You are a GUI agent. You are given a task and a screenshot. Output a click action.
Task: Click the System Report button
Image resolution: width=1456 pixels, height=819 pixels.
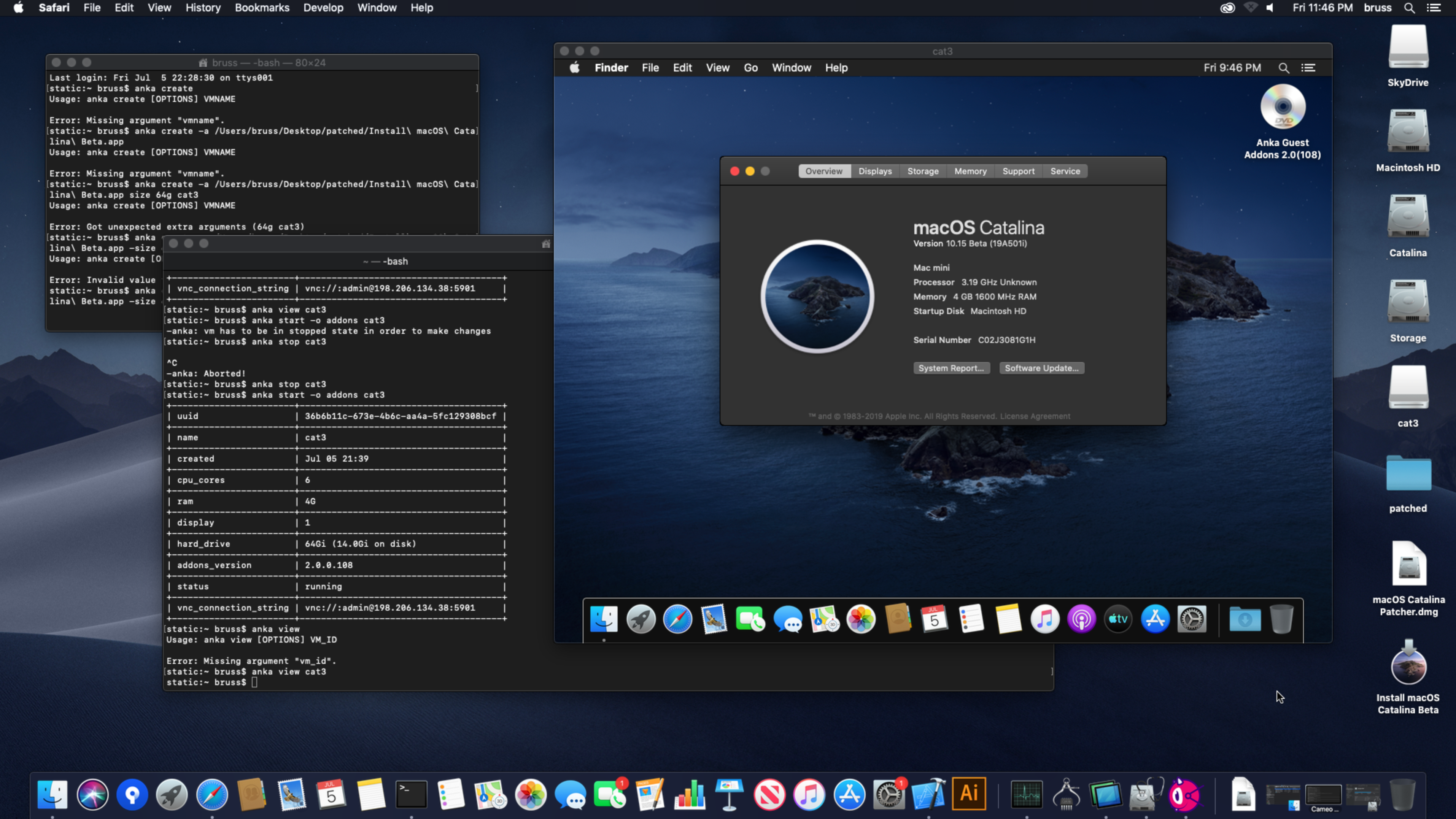click(x=951, y=368)
